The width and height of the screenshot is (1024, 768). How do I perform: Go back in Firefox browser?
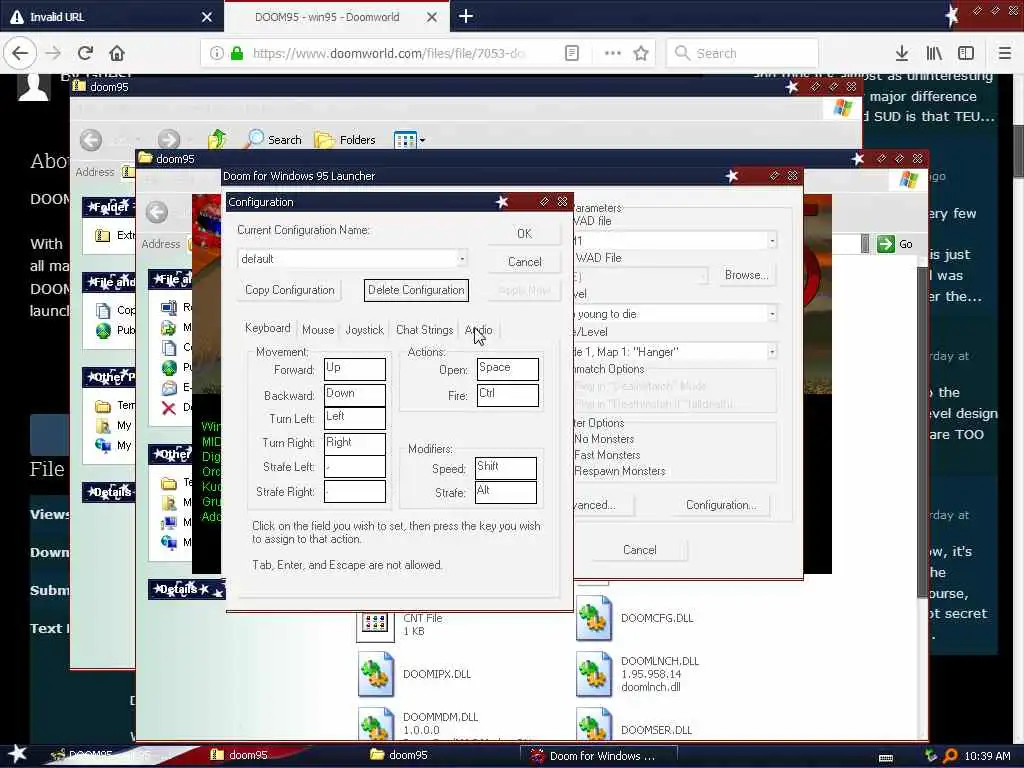point(20,53)
